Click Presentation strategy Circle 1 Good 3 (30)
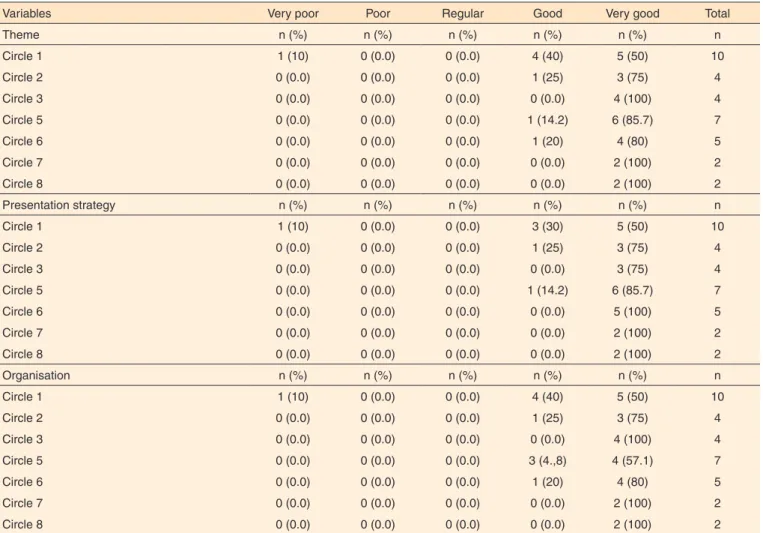763x533 pixels. [547, 227]
